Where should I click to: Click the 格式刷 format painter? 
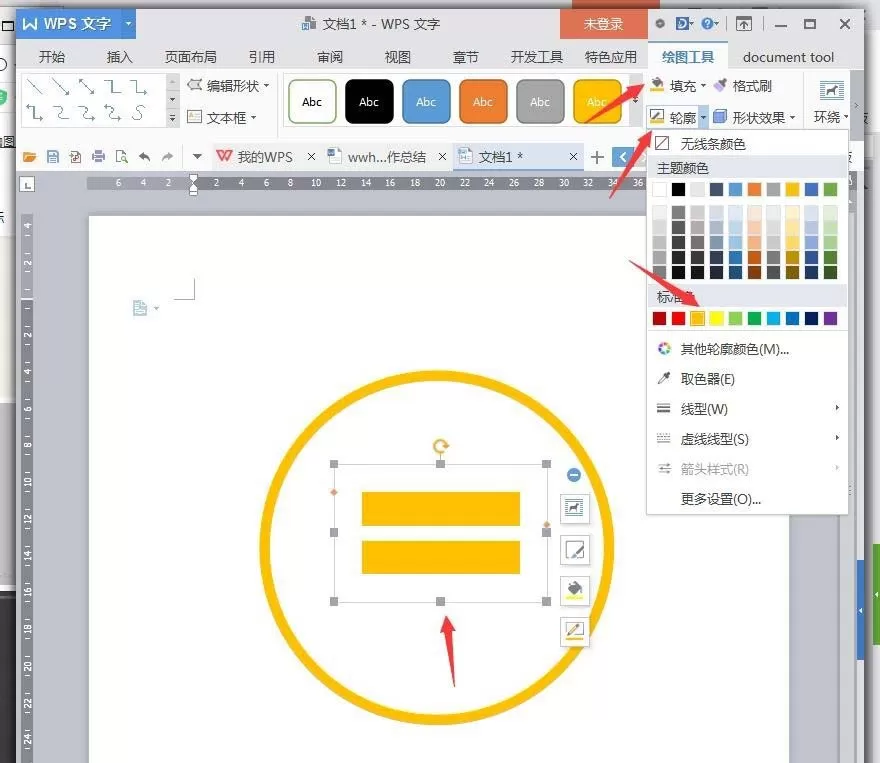743,86
